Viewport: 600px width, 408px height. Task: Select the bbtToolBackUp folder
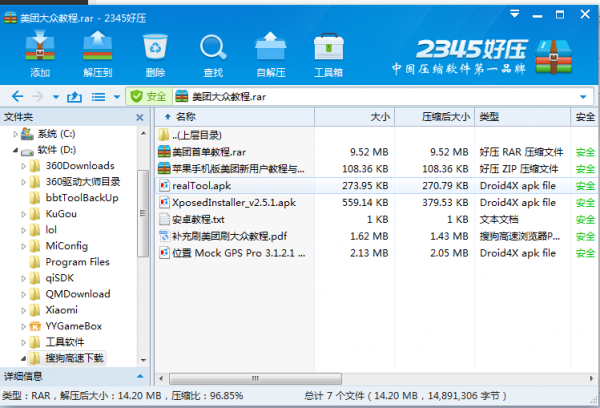74,198
